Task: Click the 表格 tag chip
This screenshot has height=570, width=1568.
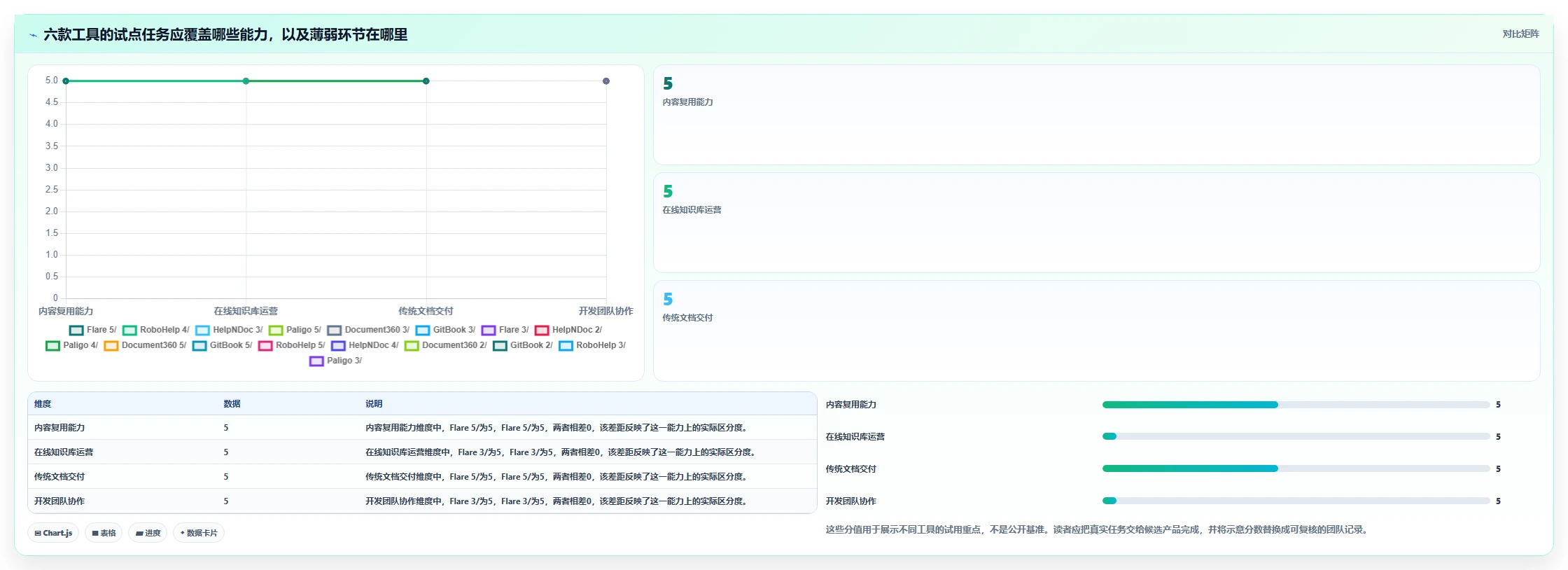Action: click(104, 533)
